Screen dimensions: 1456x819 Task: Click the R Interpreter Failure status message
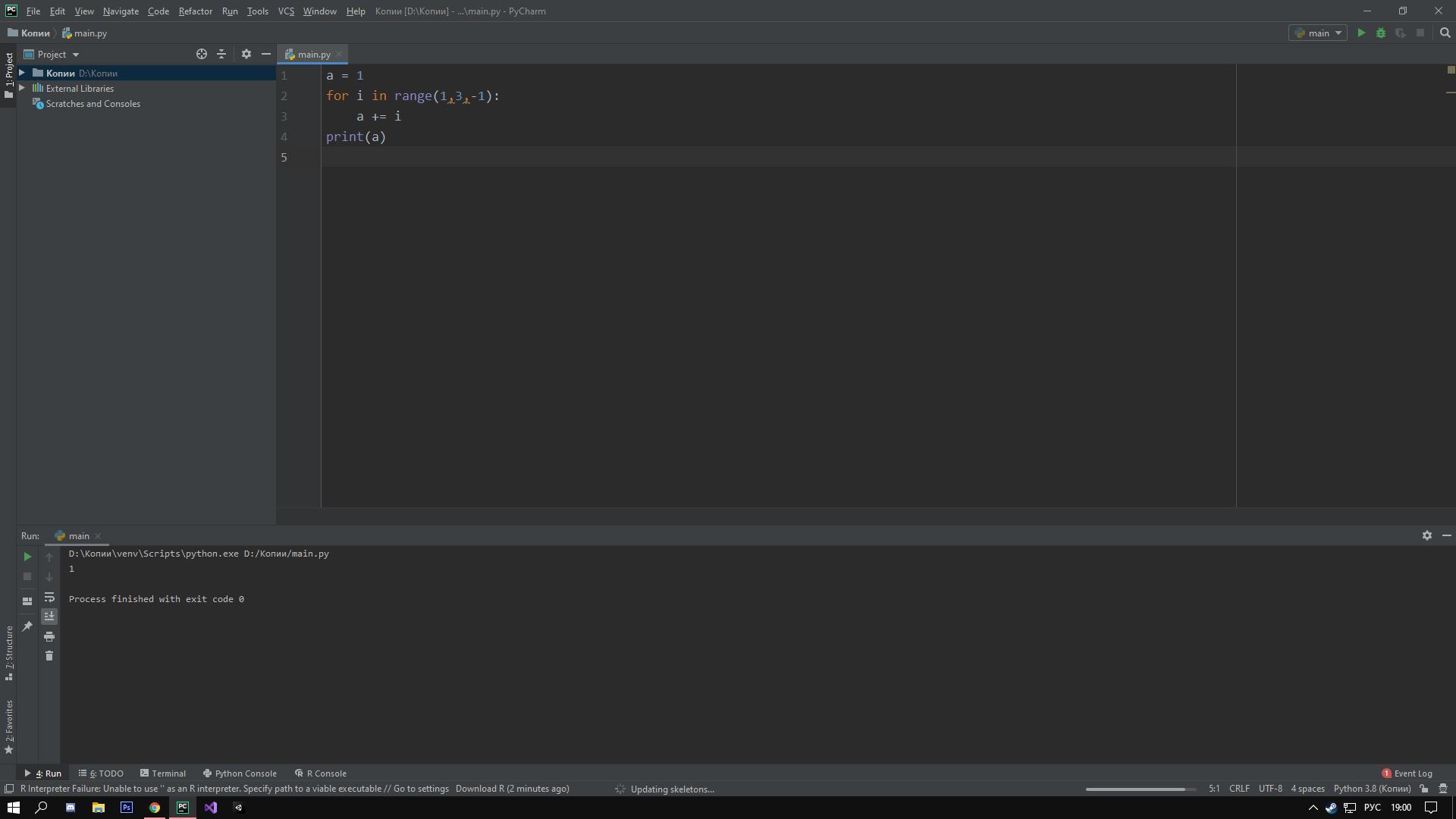tap(294, 789)
